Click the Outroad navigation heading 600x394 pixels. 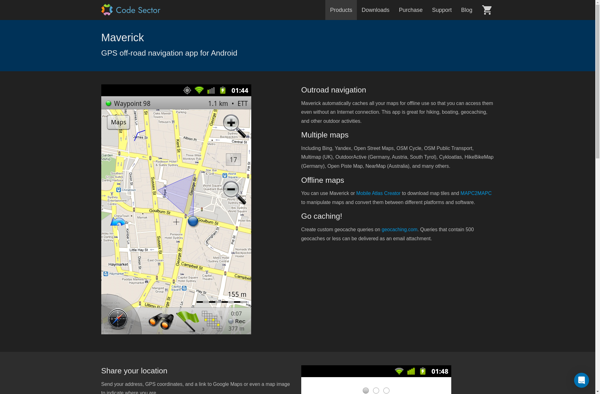tap(333, 90)
